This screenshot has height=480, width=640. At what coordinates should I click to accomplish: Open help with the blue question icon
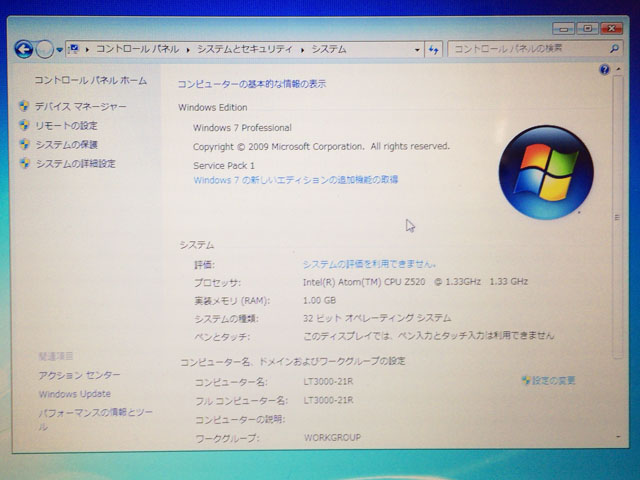tap(604, 69)
